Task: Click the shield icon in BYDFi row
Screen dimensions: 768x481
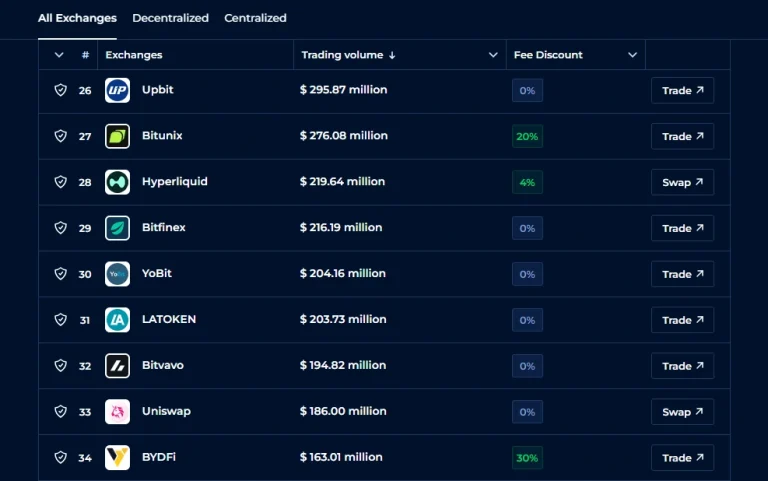Action: click(x=61, y=457)
